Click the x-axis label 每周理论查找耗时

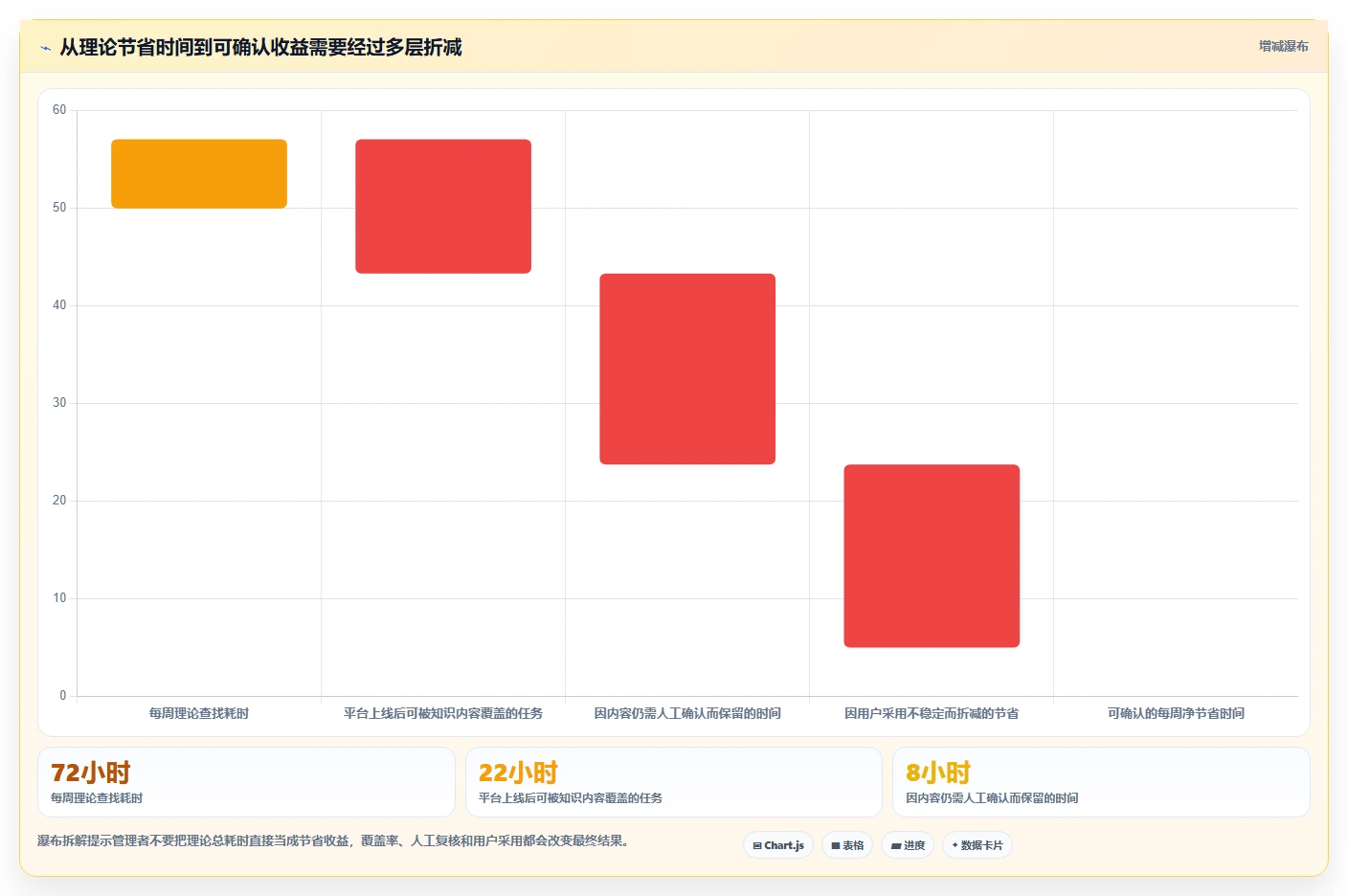pyautogui.click(x=199, y=713)
